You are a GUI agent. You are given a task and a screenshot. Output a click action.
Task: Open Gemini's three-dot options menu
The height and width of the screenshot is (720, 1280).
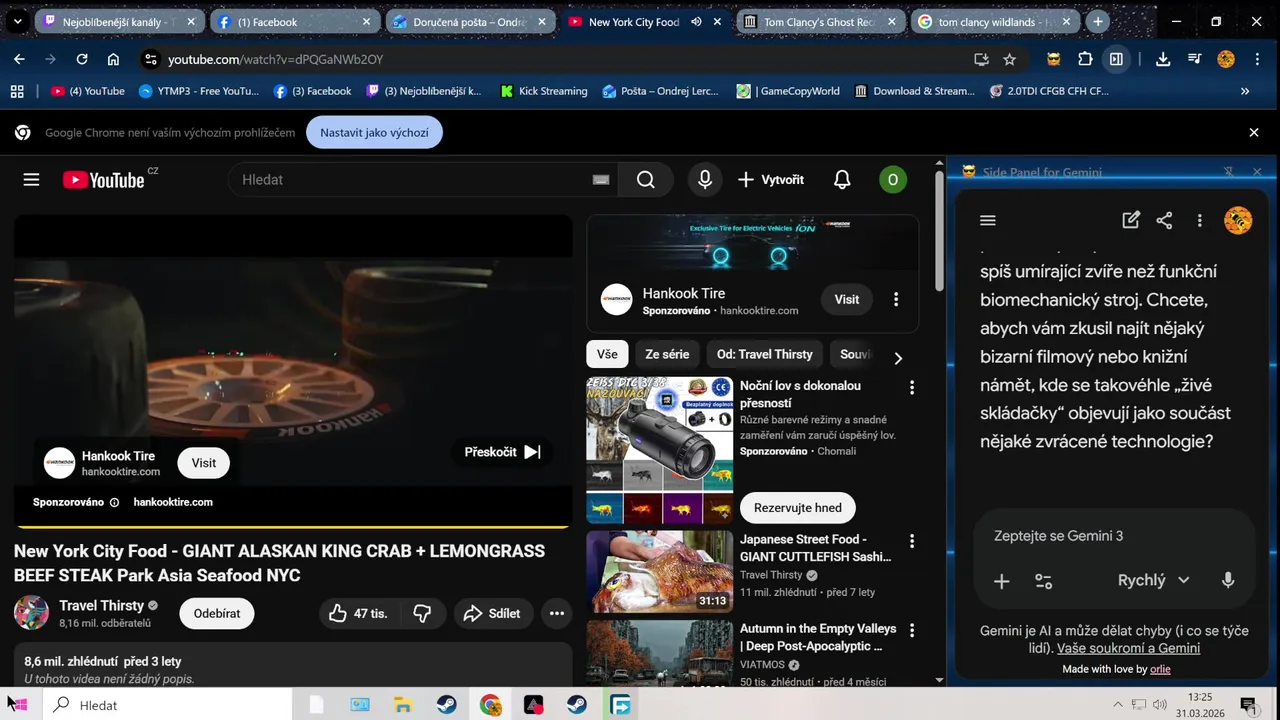pyautogui.click(x=1199, y=221)
